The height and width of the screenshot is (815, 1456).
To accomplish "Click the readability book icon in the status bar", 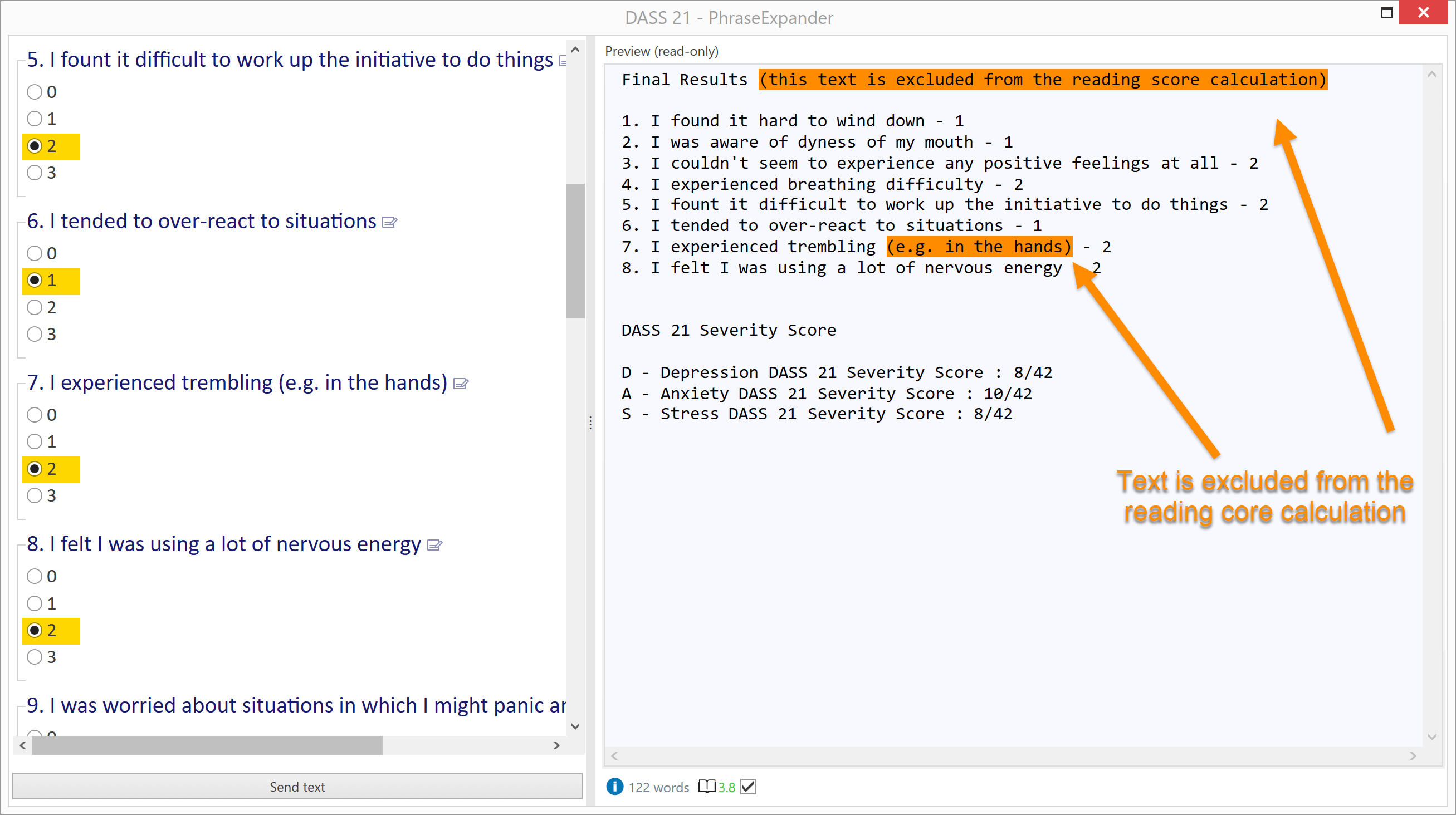I will tap(706, 786).
